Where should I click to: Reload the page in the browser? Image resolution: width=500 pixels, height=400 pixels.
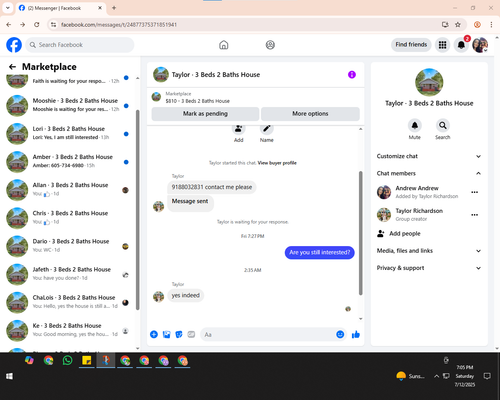[37, 24]
